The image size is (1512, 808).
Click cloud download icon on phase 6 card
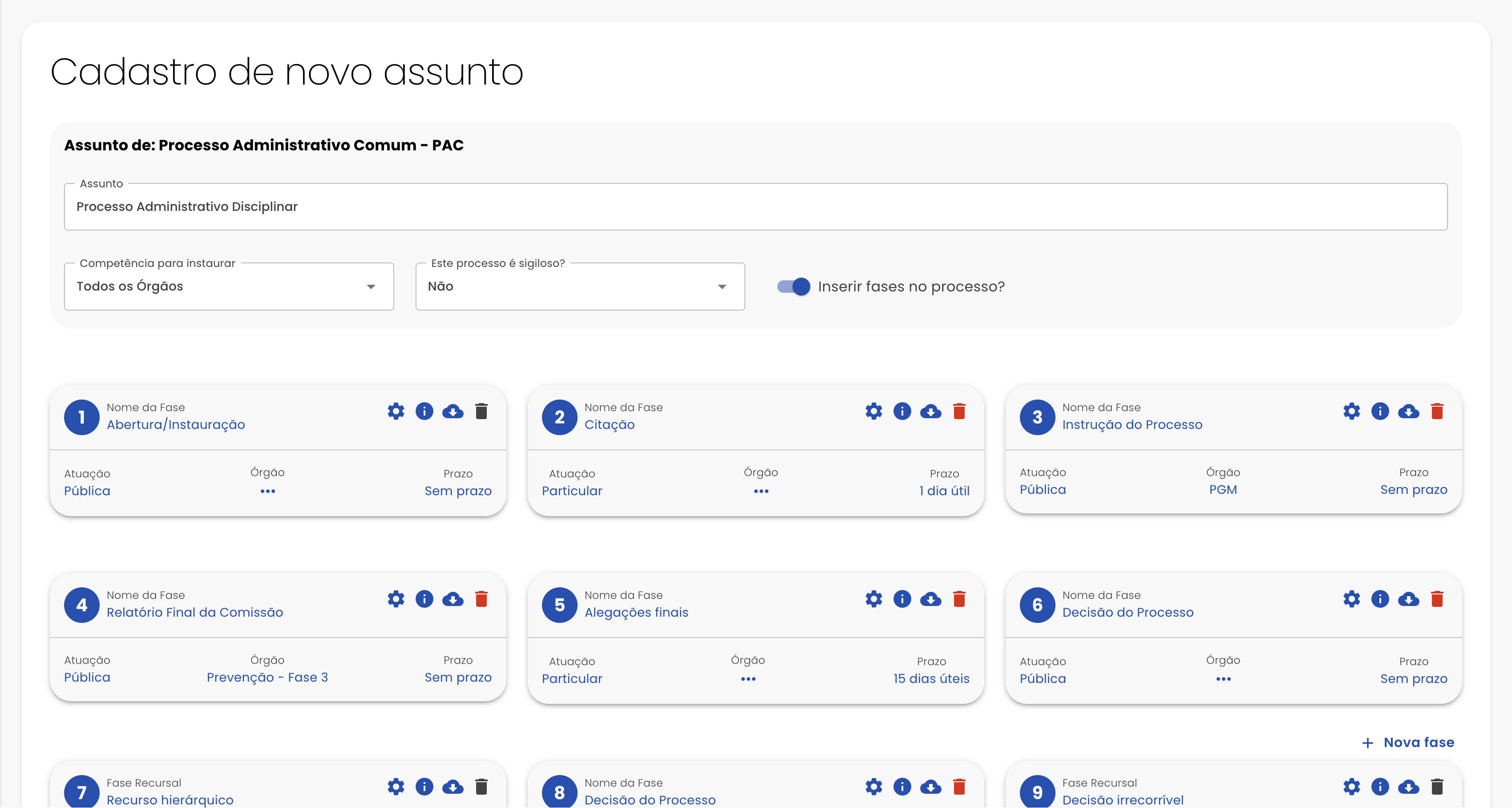(x=1409, y=598)
